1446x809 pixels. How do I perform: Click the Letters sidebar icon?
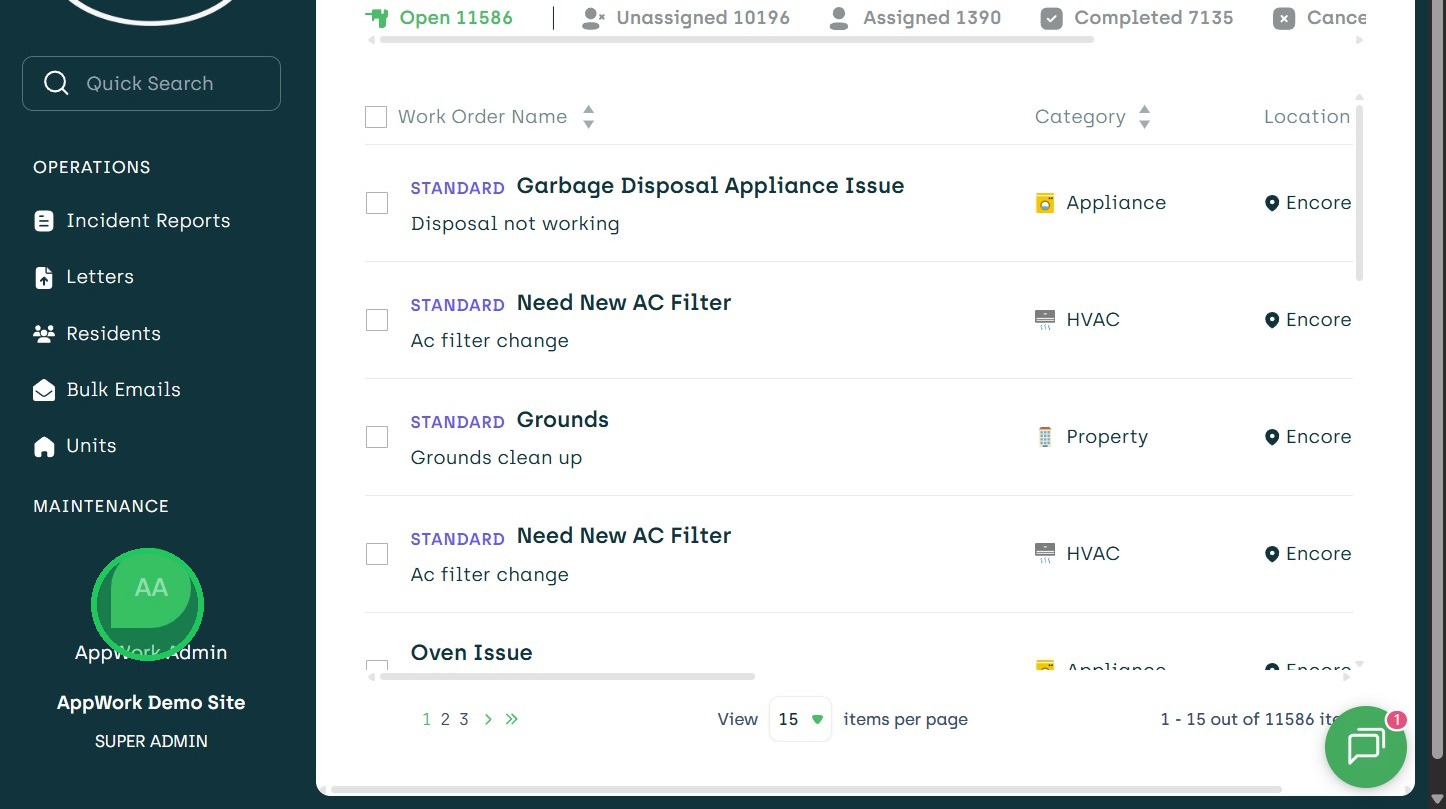[44, 278]
